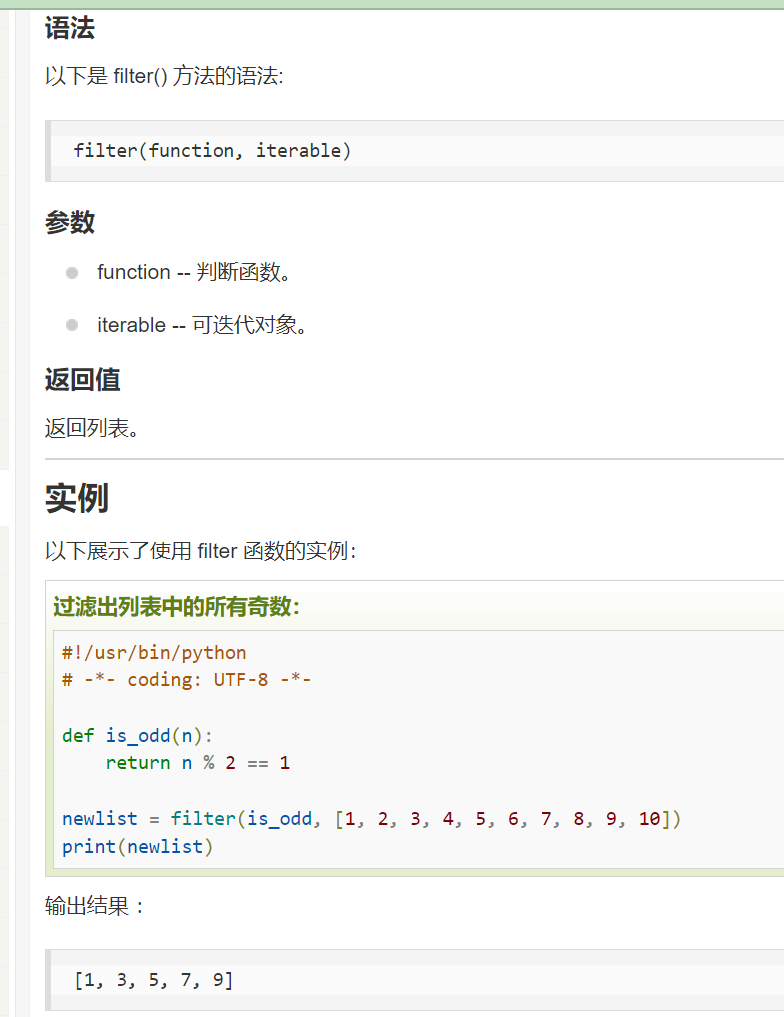Click the 实例 section heading
This screenshot has height=1017, width=784.
pos(77,498)
